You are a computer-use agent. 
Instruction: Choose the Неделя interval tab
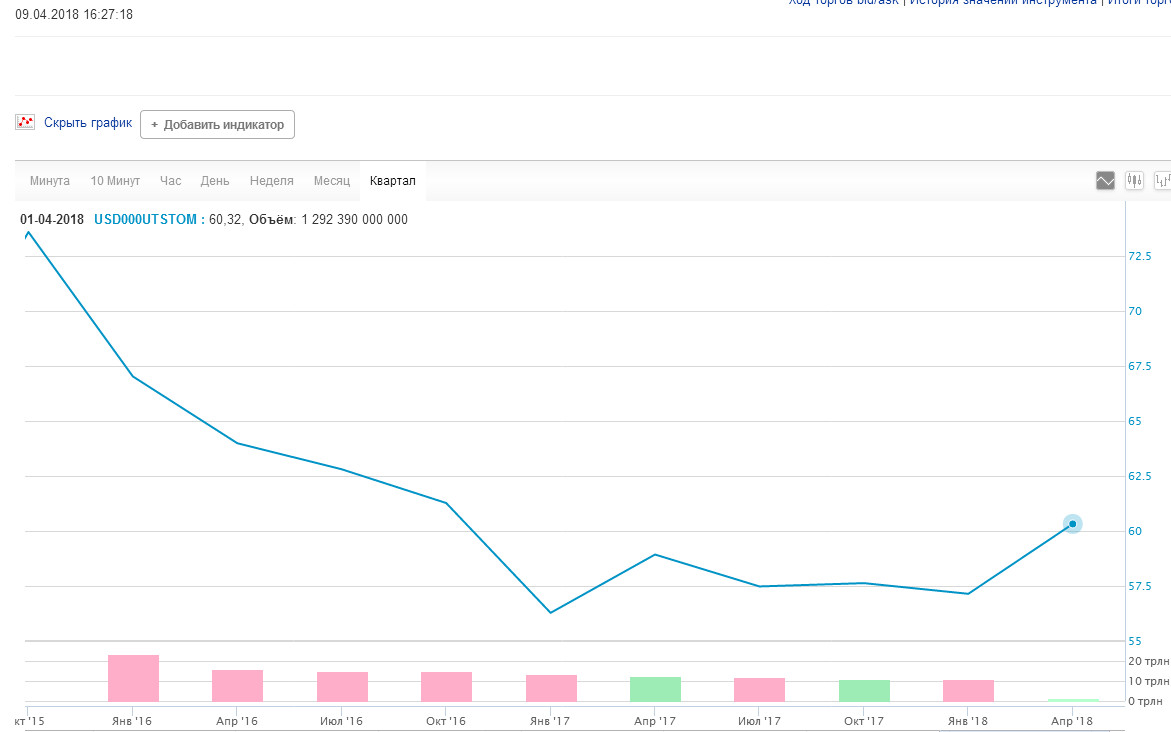coord(272,181)
